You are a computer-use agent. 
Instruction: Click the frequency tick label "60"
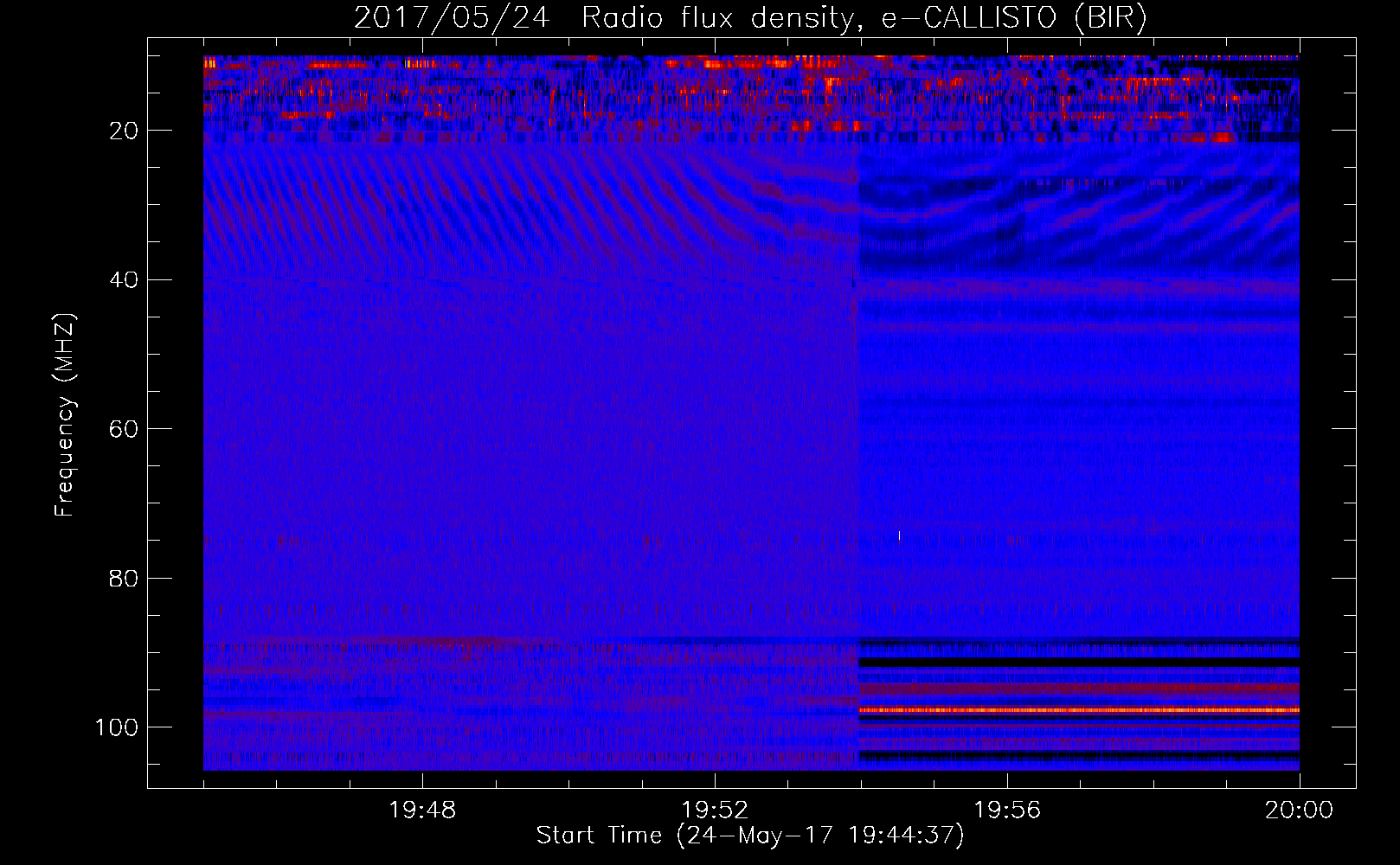click(x=125, y=429)
